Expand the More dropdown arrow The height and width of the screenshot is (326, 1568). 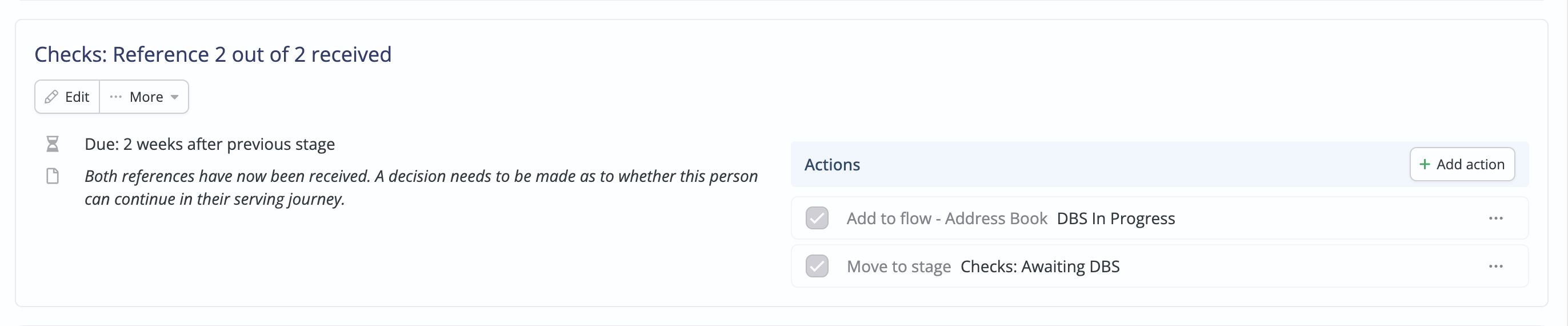[175, 97]
